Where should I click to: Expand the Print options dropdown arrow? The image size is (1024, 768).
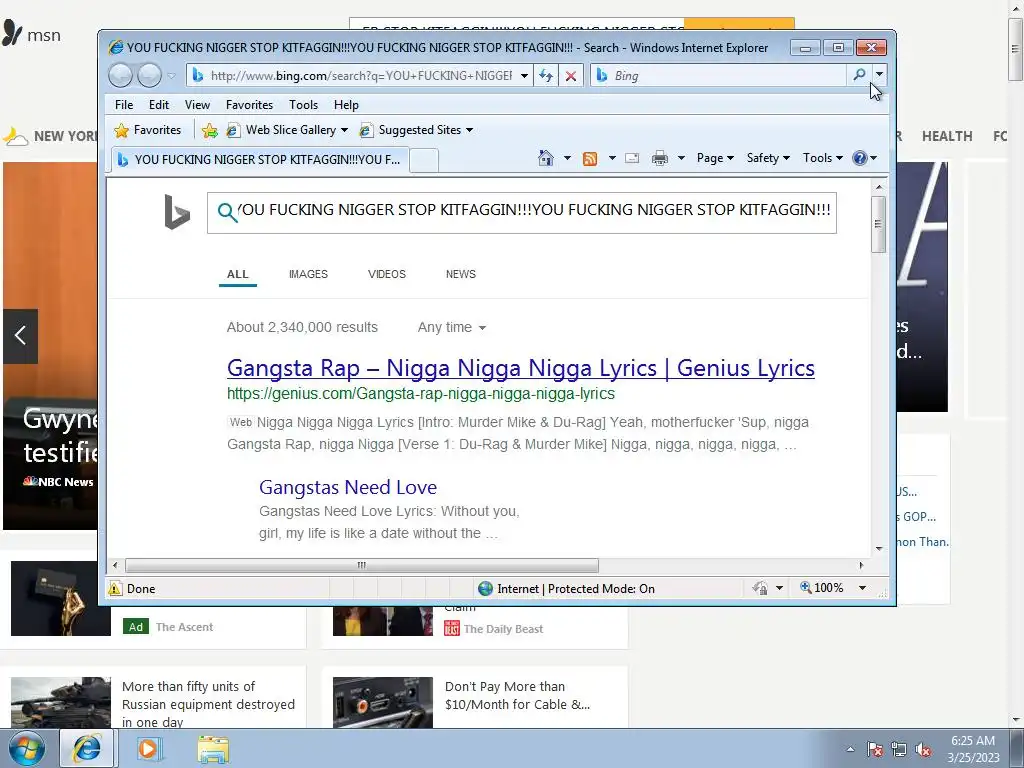[681, 158]
